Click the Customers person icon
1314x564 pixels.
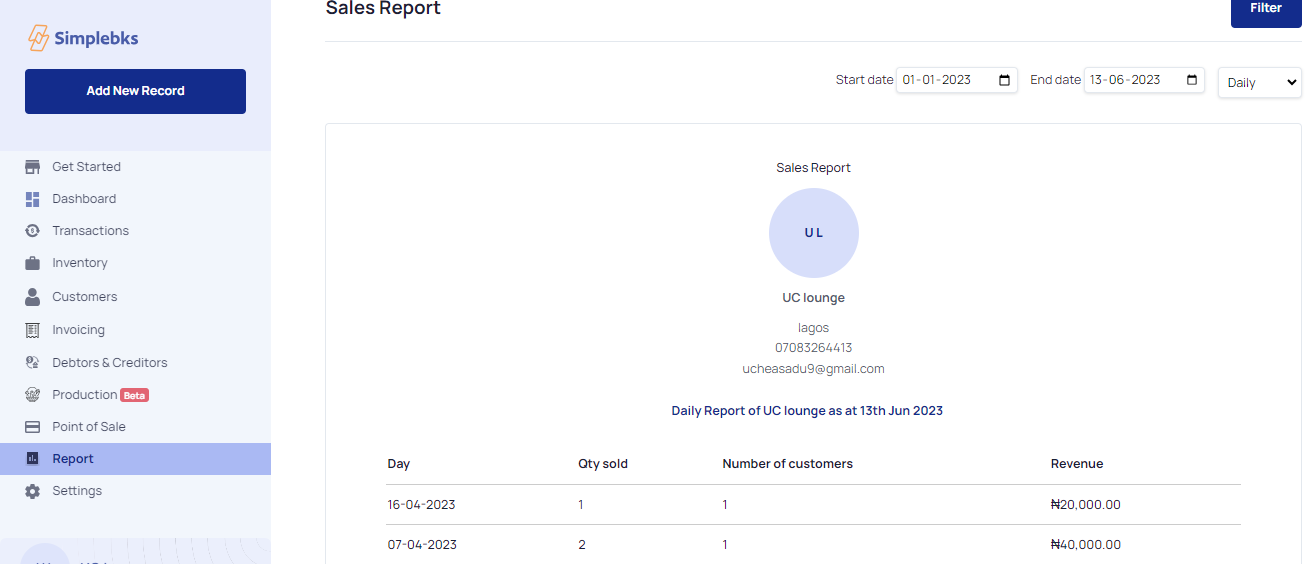[x=33, y=297]
